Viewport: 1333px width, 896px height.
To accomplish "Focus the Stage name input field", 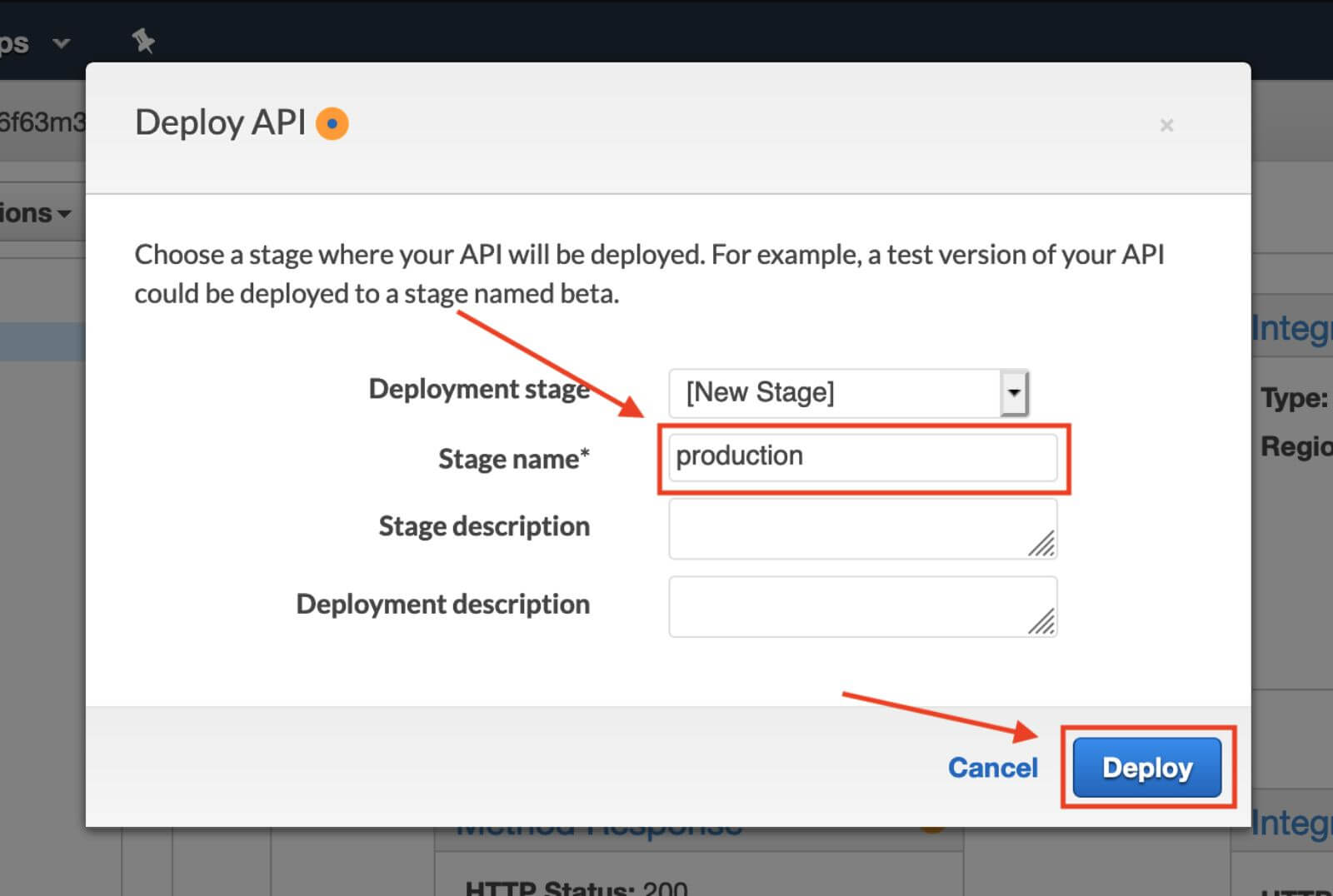I will click(862, 456).
